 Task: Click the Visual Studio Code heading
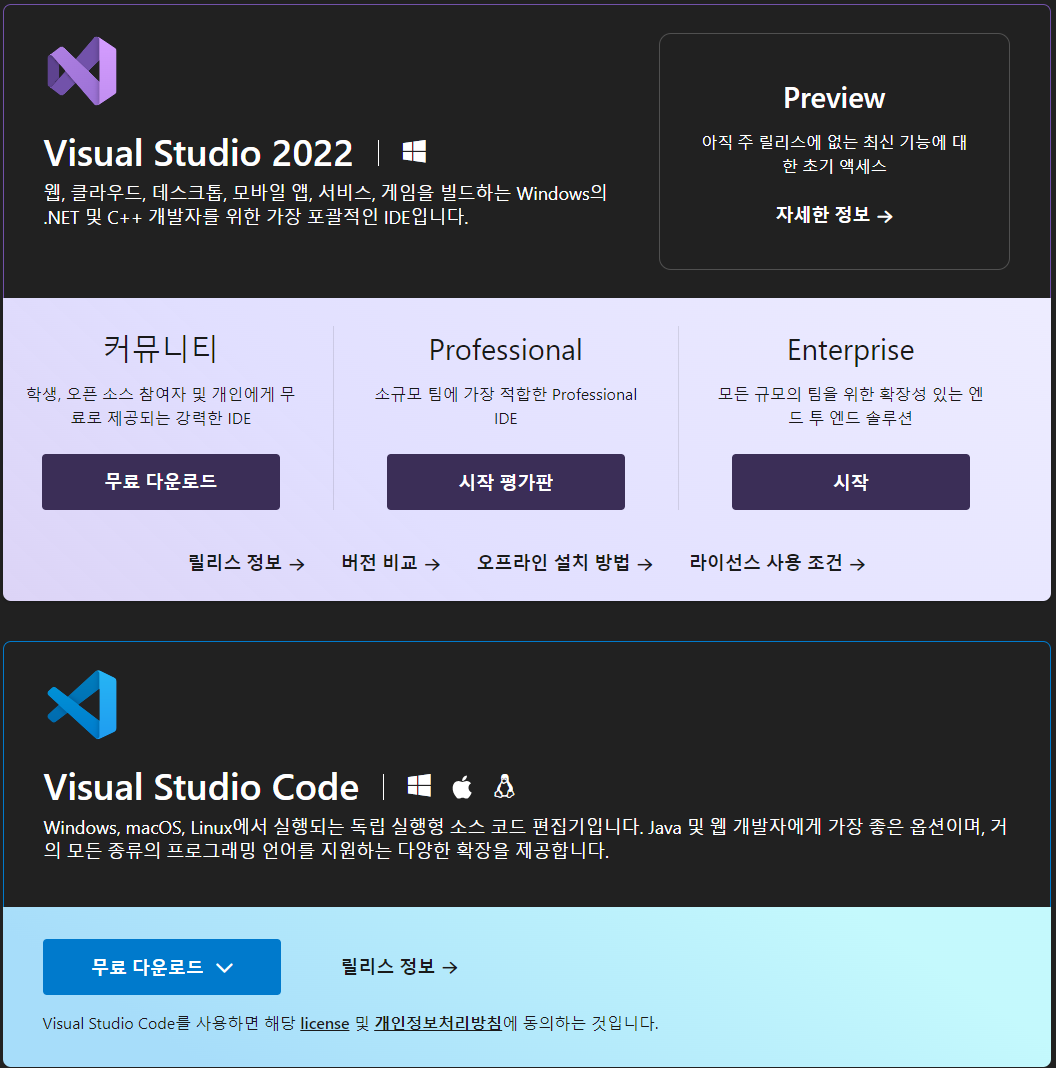[x=201, y=787]
